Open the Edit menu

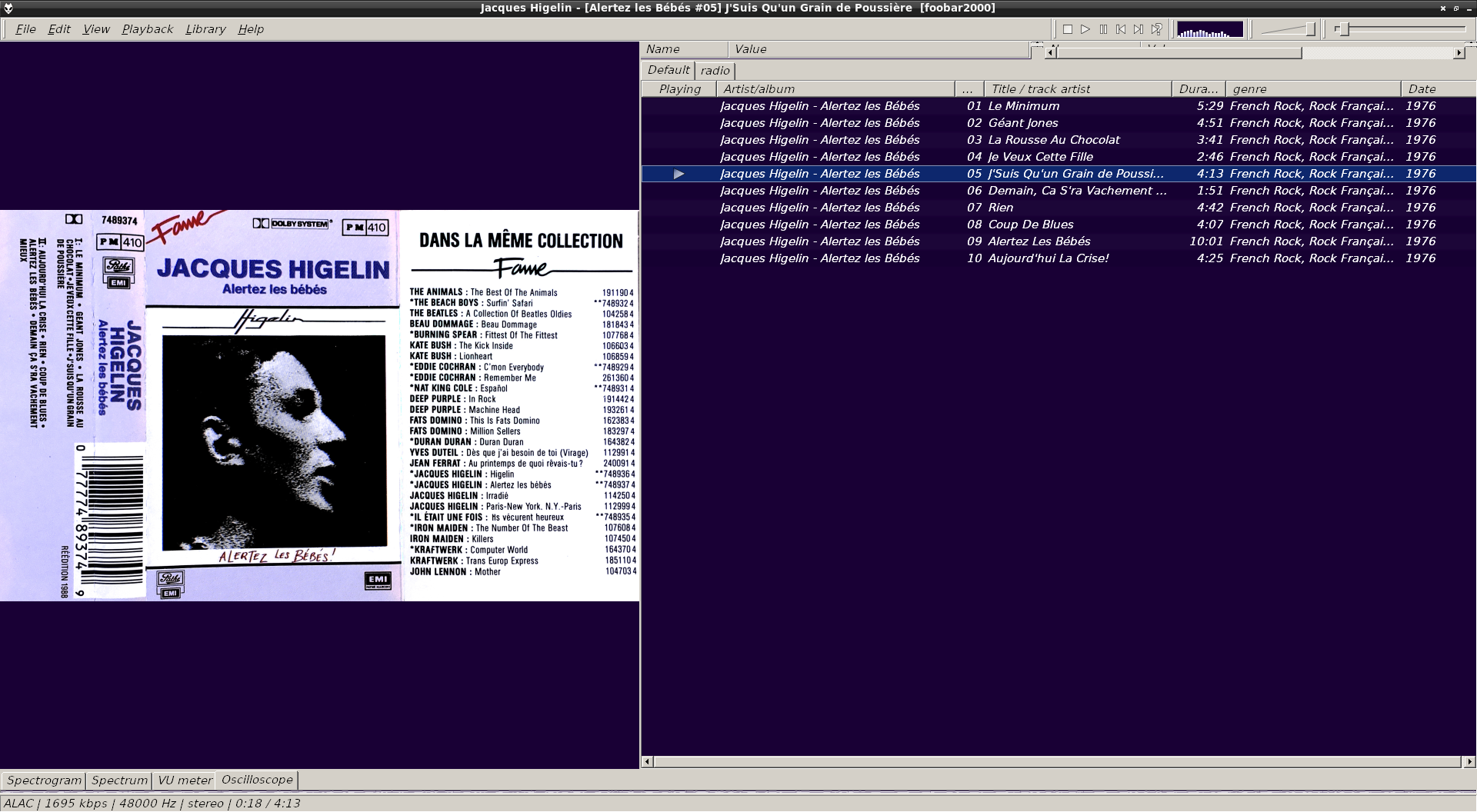59,29
